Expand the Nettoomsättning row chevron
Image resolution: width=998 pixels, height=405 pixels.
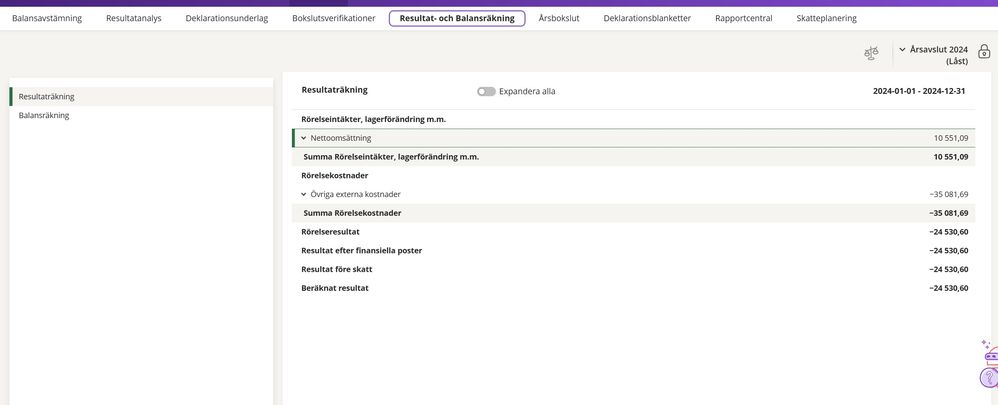click(x=303, y=138)
